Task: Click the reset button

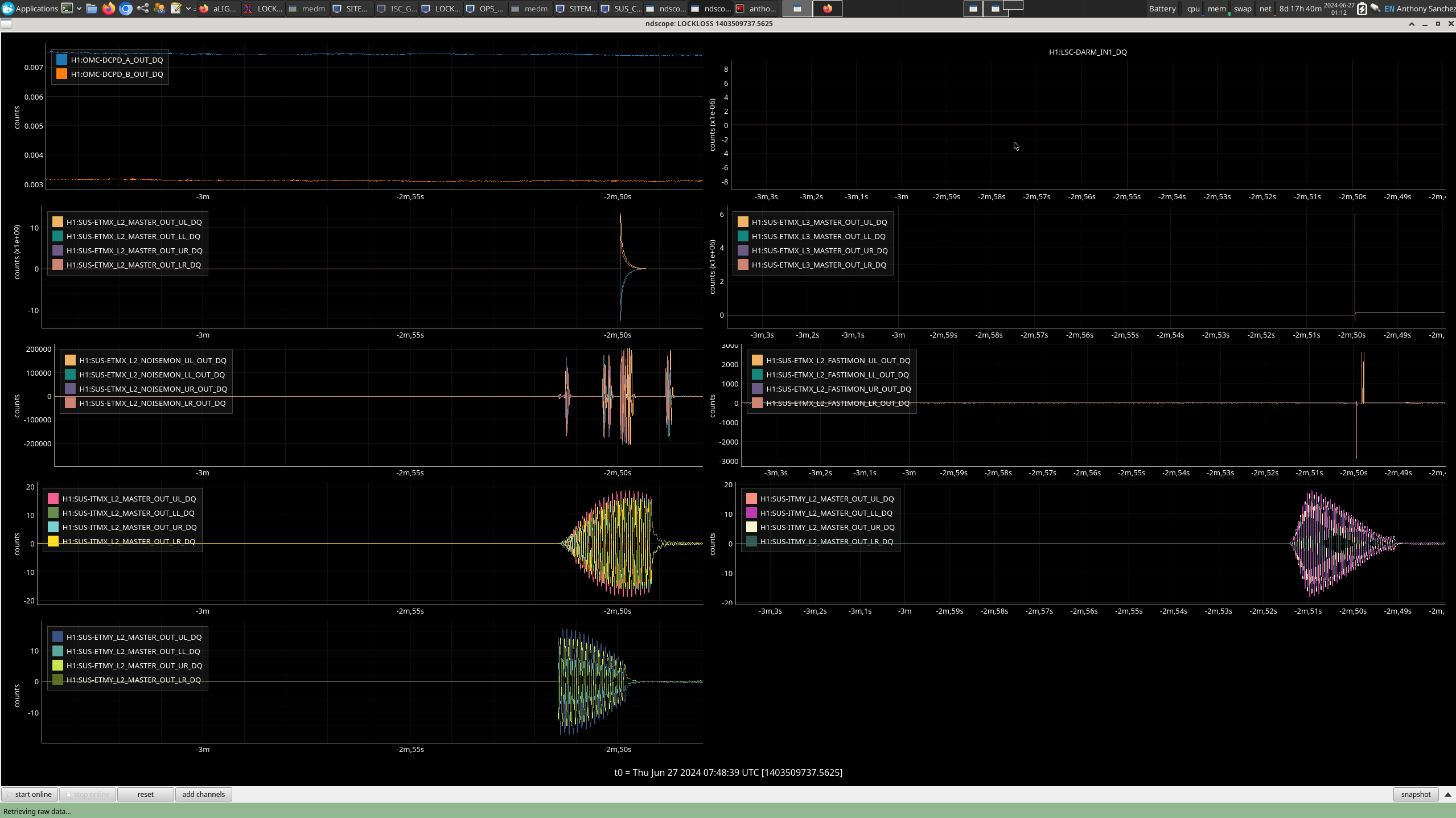Action: click(x=145, y=794)
